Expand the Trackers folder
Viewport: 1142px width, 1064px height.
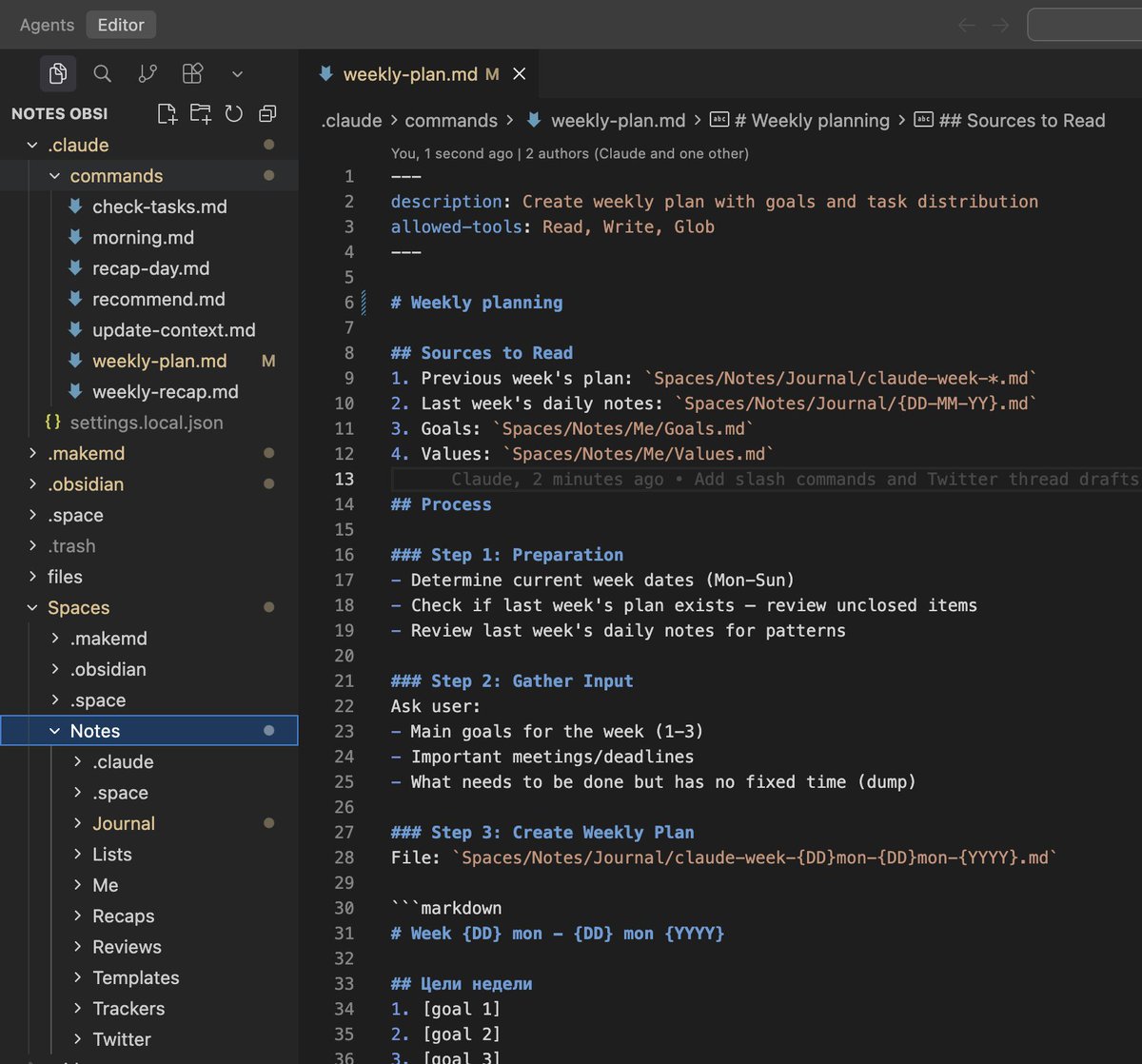click(148, 1009)
